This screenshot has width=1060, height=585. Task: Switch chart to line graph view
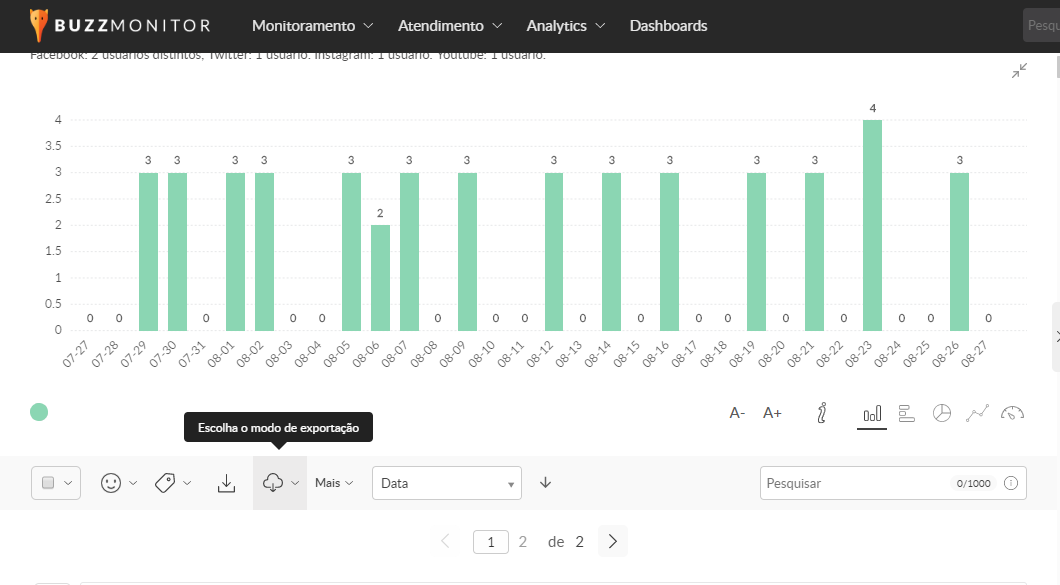point(977,413)
